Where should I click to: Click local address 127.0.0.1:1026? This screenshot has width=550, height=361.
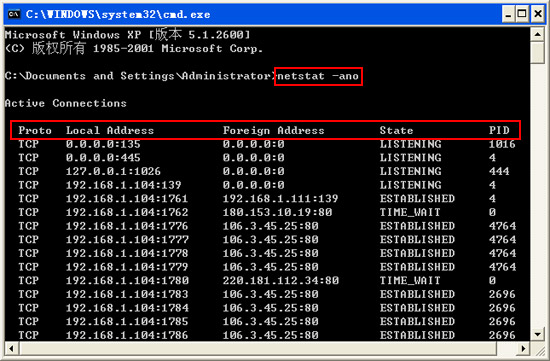pyautogui.click(x=113, y=171)
